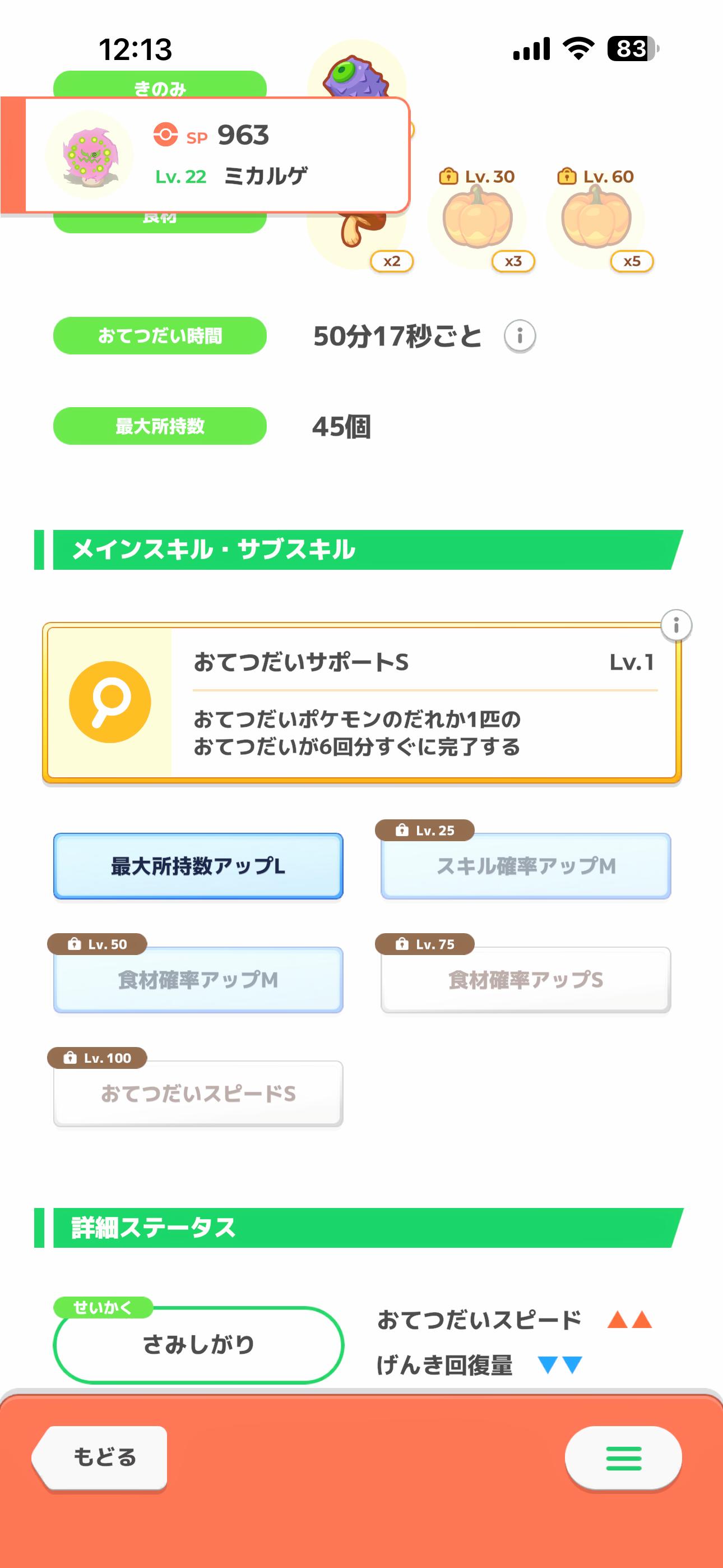The height and width of the screenshot is (1568, 723).
Task: Open main skill info circle icon
Action: coord(675,625)
